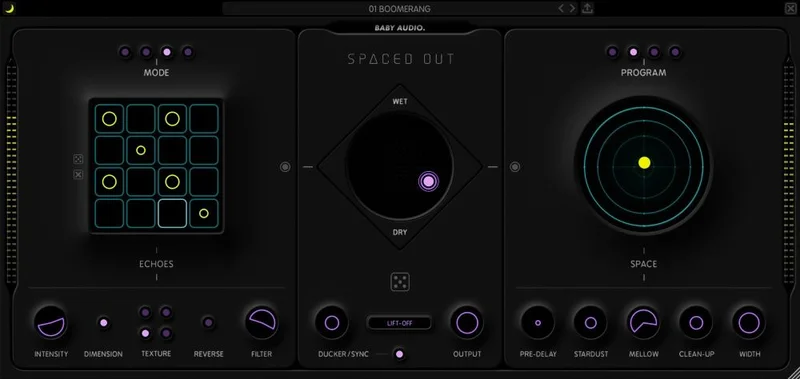This screenshot has height=379, width=800.
Task: Click the WIDTH knob
Action: (x=749, y=323)
